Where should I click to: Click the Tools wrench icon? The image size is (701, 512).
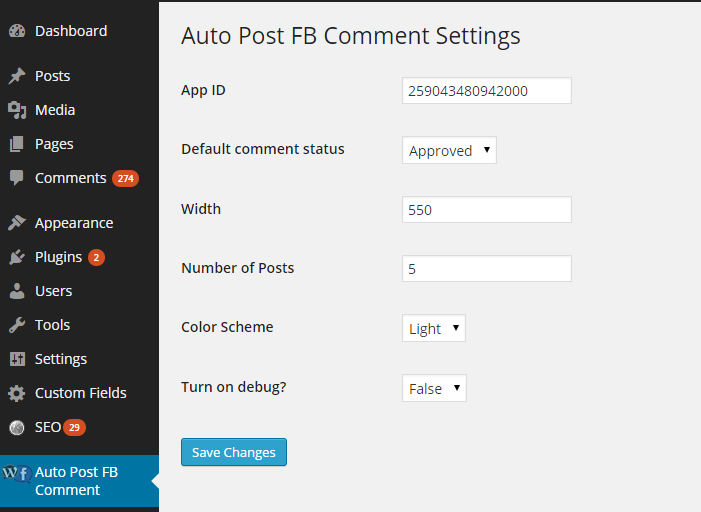tap(17, 325)
